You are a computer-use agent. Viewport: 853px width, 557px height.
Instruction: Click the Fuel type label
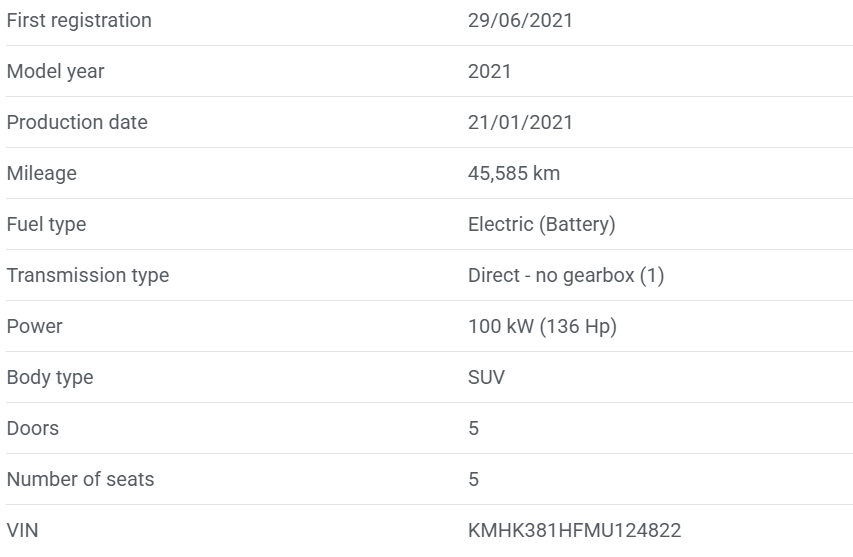point(46,224)
